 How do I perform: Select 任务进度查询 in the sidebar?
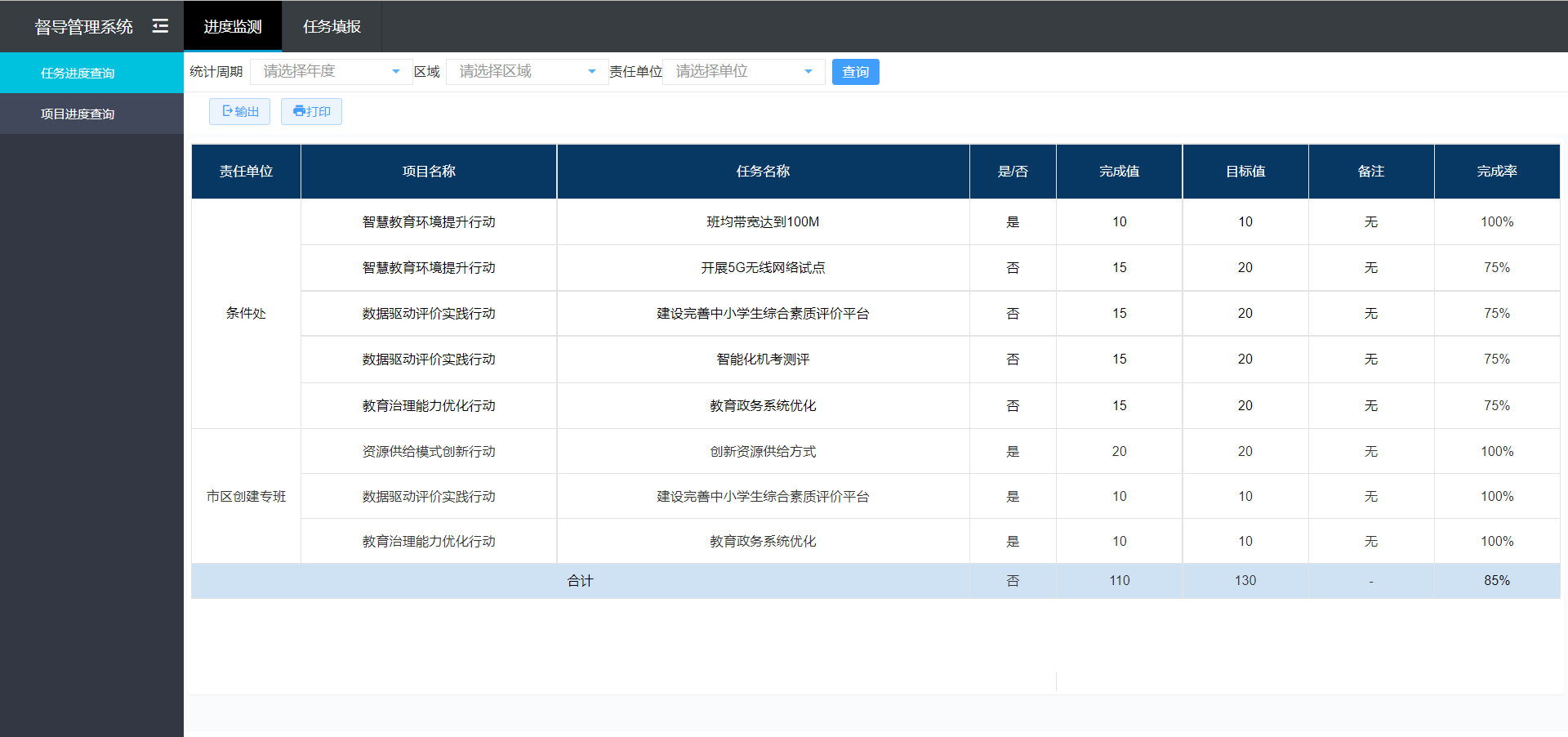click(91, 73)
